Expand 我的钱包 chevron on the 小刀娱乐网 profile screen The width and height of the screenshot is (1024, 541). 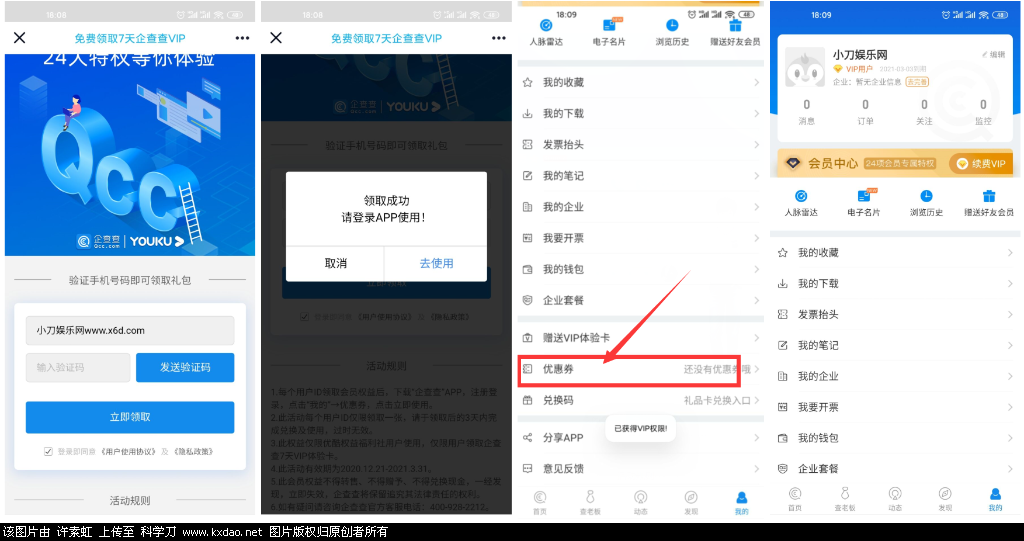[1010, 438]
